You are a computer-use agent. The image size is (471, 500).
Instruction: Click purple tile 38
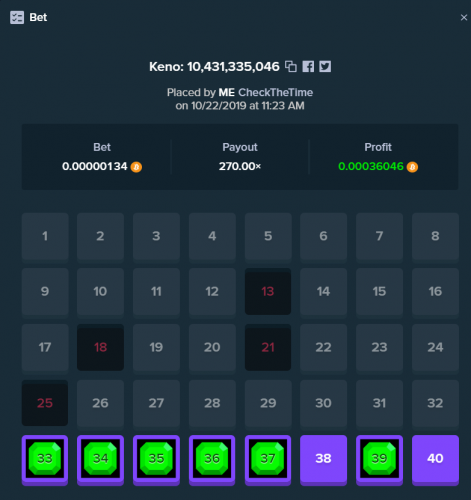[x=323, y=460]
